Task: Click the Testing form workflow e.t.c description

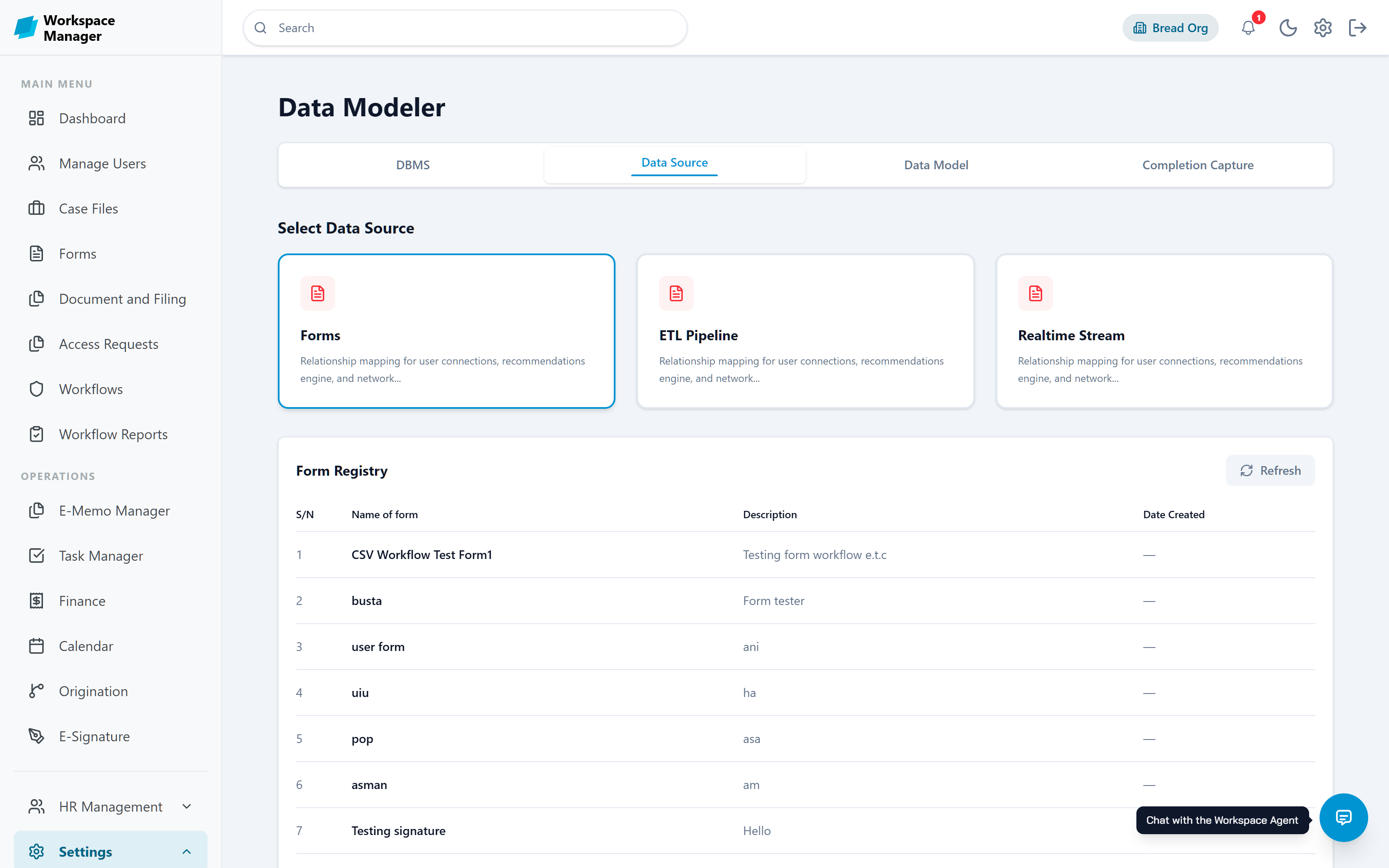Action: pyautogui.click(x=814, y=555)
